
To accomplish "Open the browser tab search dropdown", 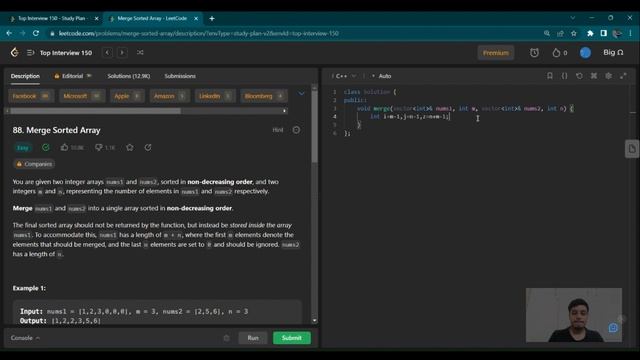I will pos(573,18).
